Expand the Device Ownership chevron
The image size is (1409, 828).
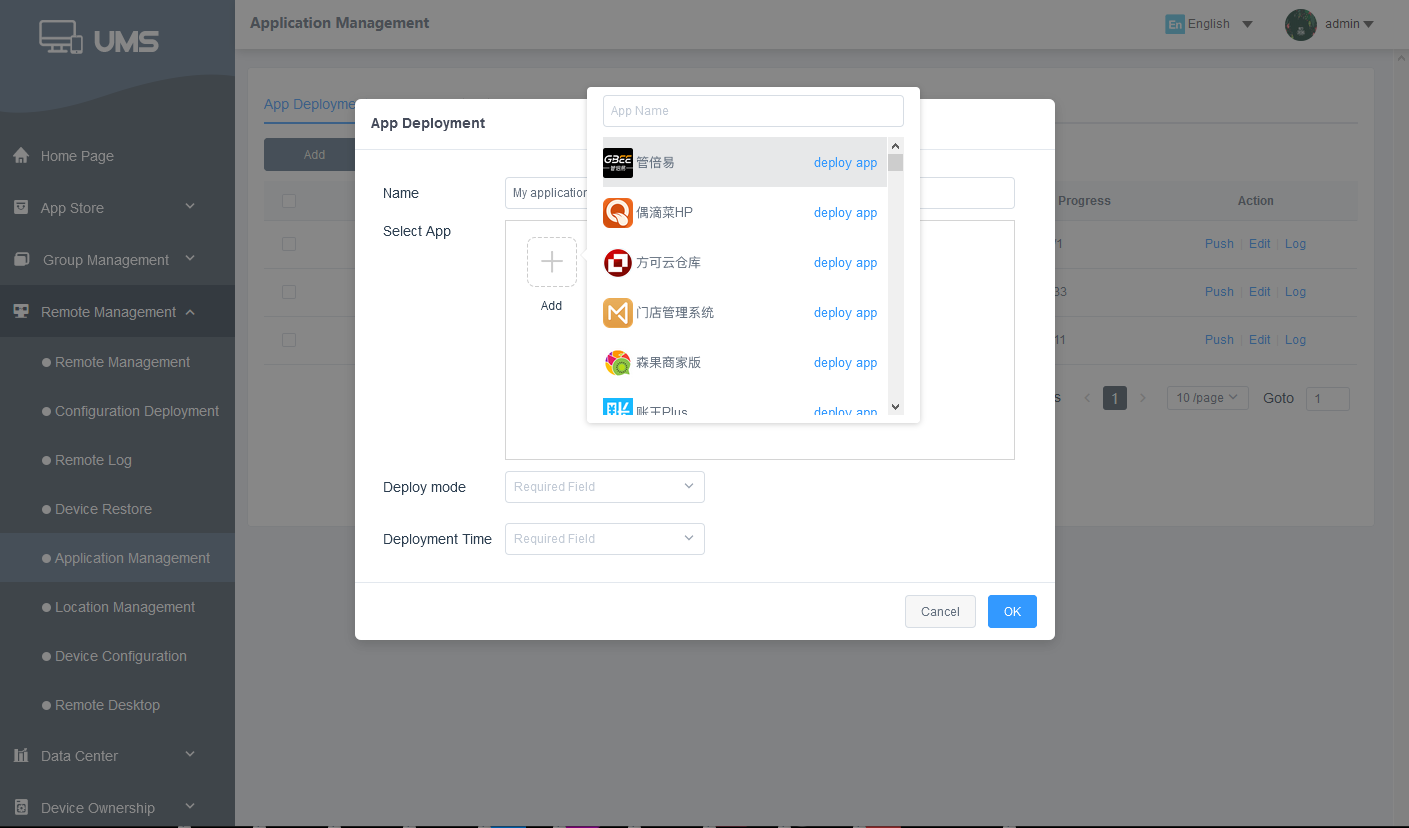(x=190, y=807)
